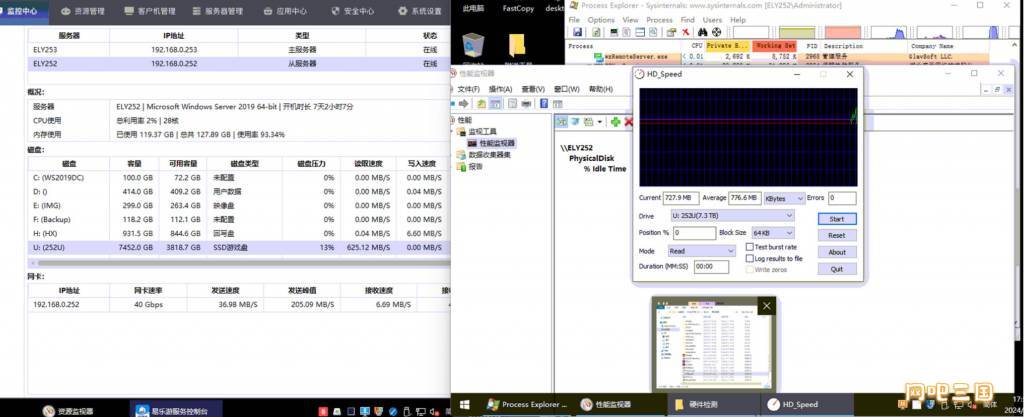Click the view current activity icon in monitor toolbar
The image size is (1024, 417).
tap(561, 121)
